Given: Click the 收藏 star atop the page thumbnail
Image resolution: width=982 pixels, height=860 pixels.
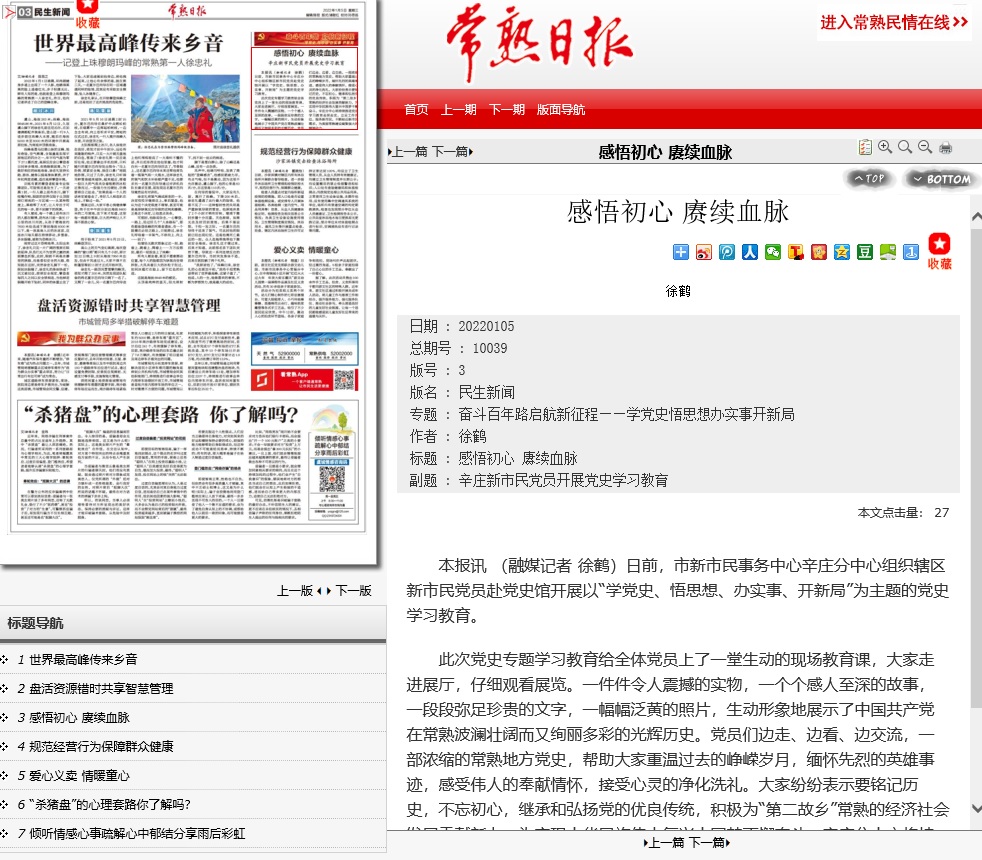Looking at the screenshot, I should point(88,14).
